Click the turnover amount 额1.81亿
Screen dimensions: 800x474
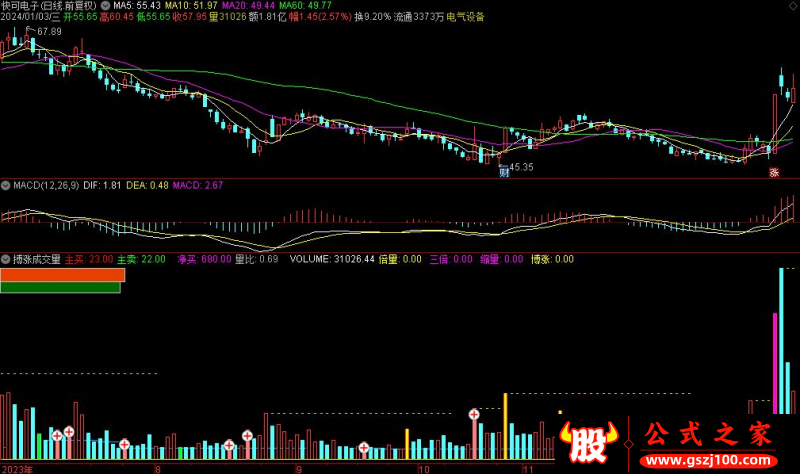point(267,17)
